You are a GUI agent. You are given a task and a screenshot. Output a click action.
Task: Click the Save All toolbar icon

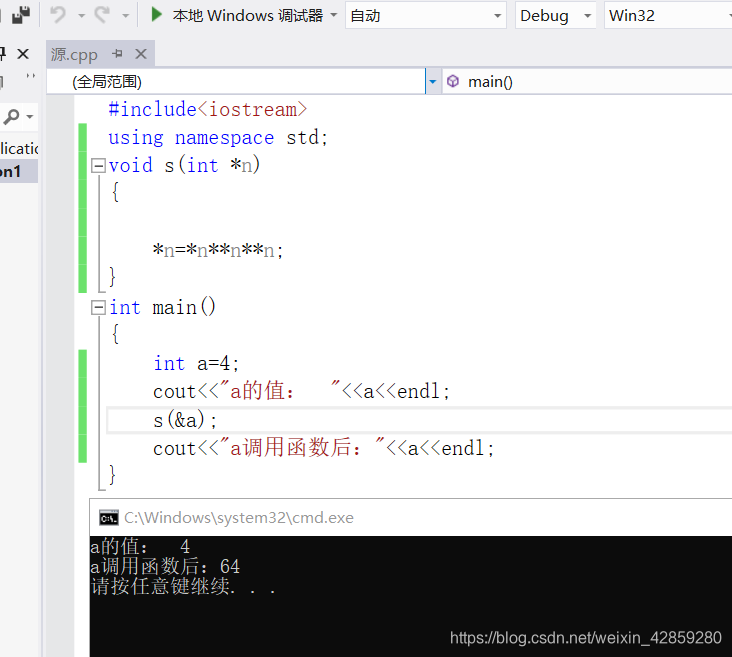tap(21, 15)
